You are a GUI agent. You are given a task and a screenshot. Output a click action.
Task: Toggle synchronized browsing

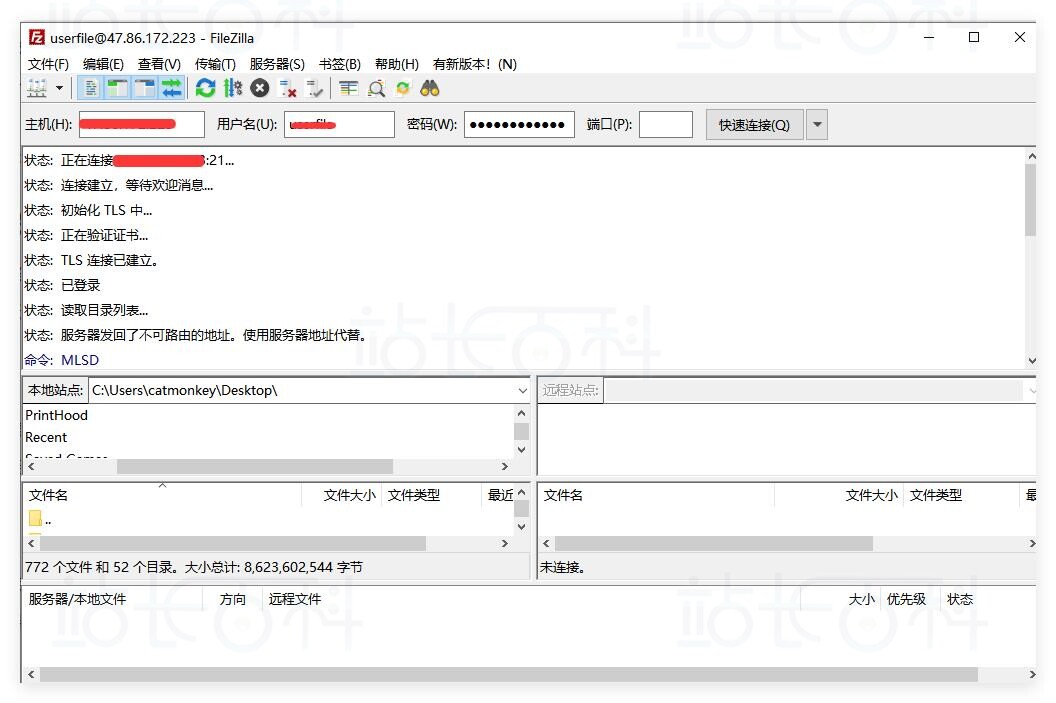[x=403, y=88]
